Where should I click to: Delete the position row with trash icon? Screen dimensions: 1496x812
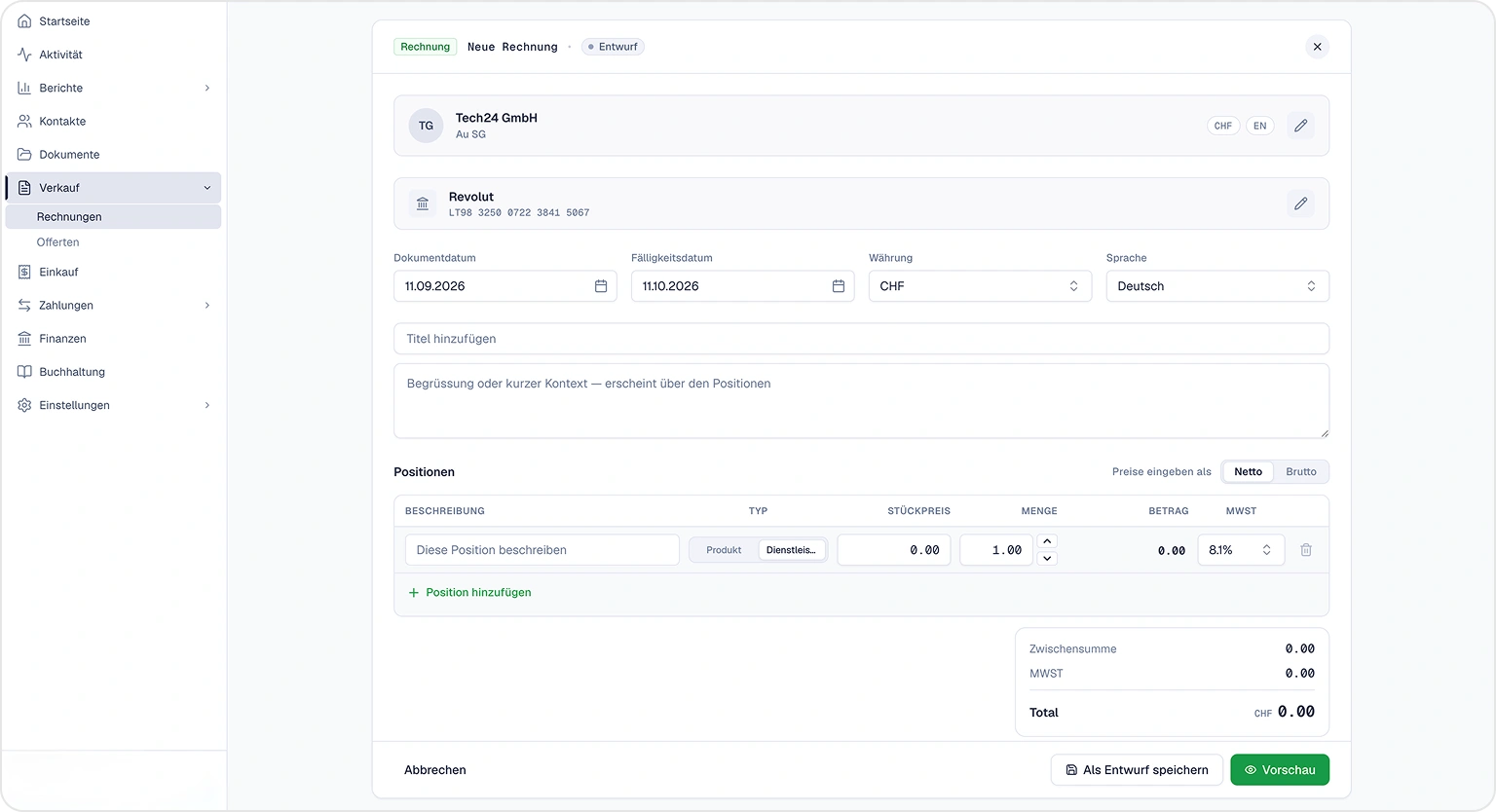[1306, 550]
